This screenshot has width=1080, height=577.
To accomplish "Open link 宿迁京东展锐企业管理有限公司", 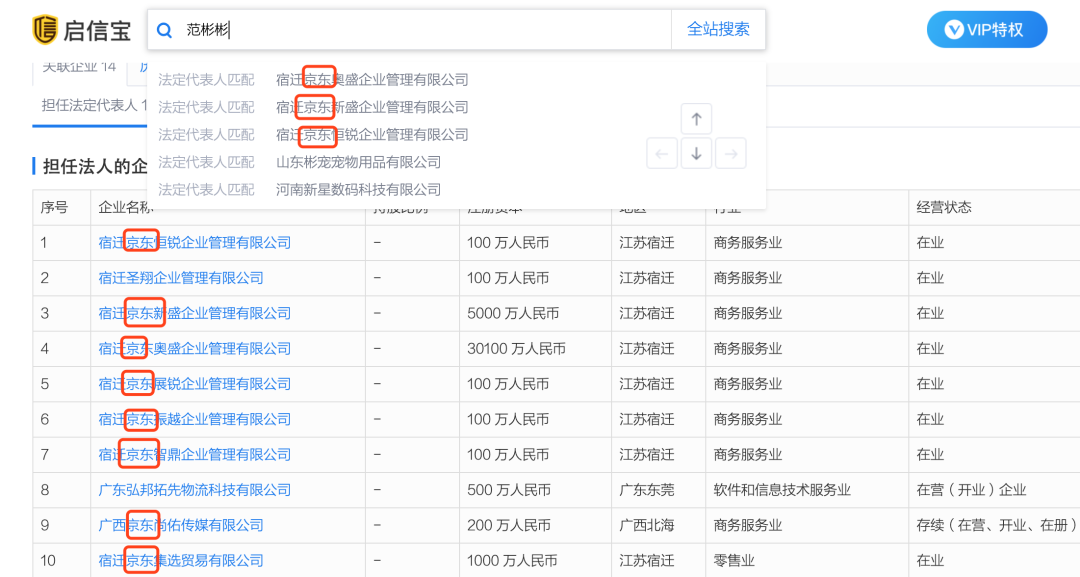I will tap(195, 384).
